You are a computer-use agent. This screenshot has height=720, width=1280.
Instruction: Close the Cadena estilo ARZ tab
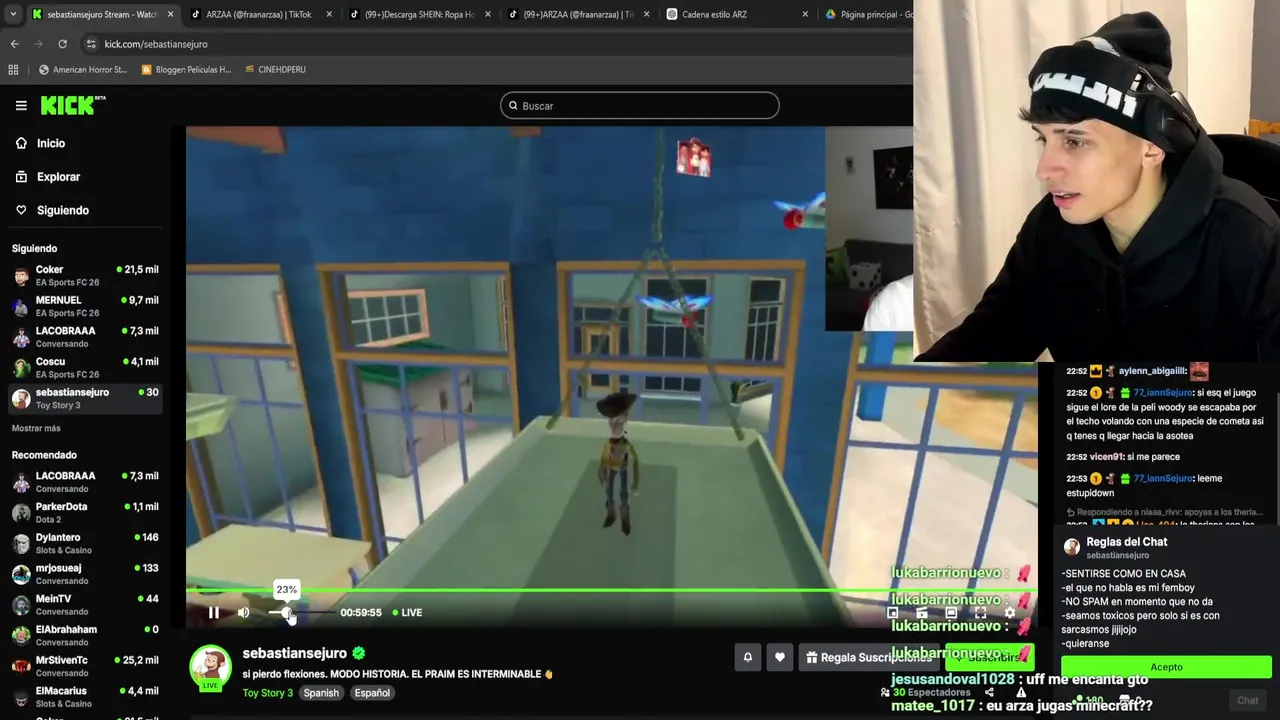tap(805, 14)
